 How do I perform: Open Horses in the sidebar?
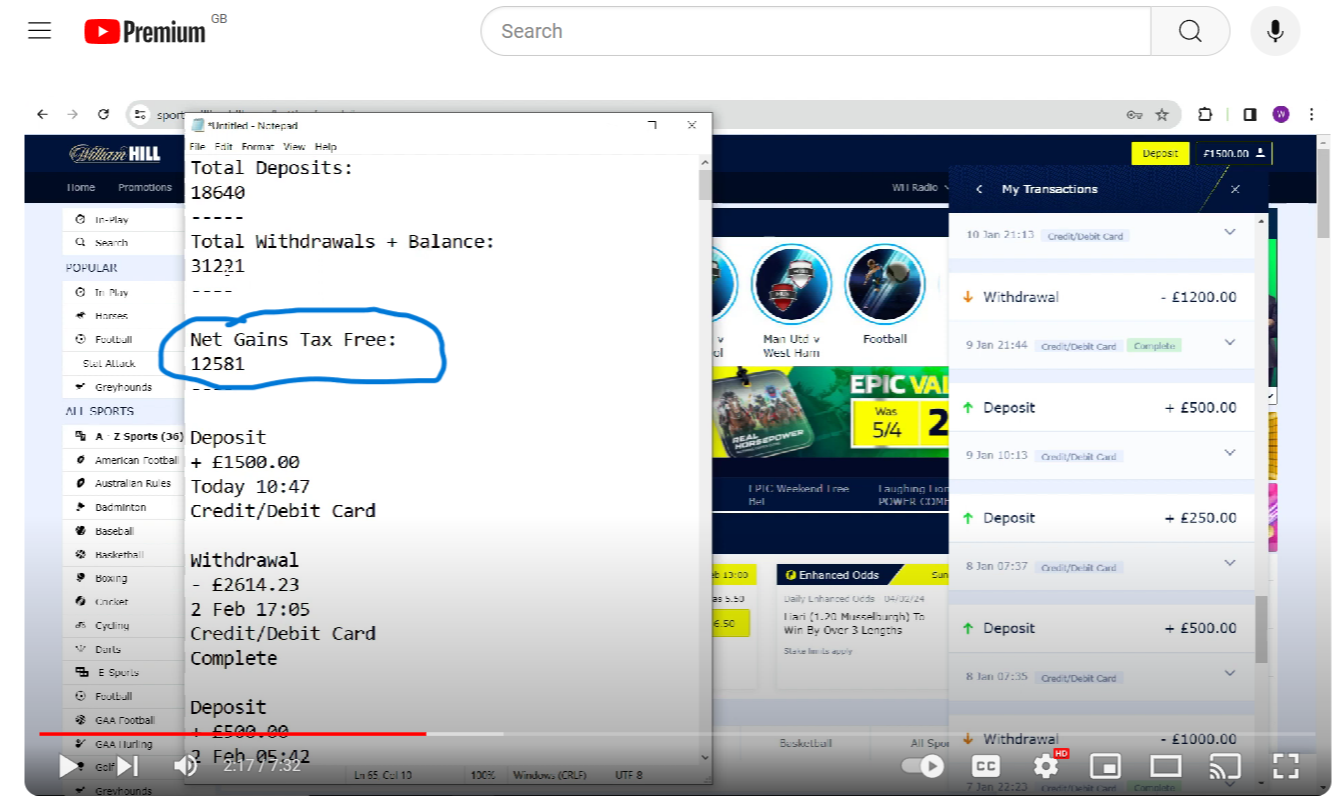click(110, 315)
